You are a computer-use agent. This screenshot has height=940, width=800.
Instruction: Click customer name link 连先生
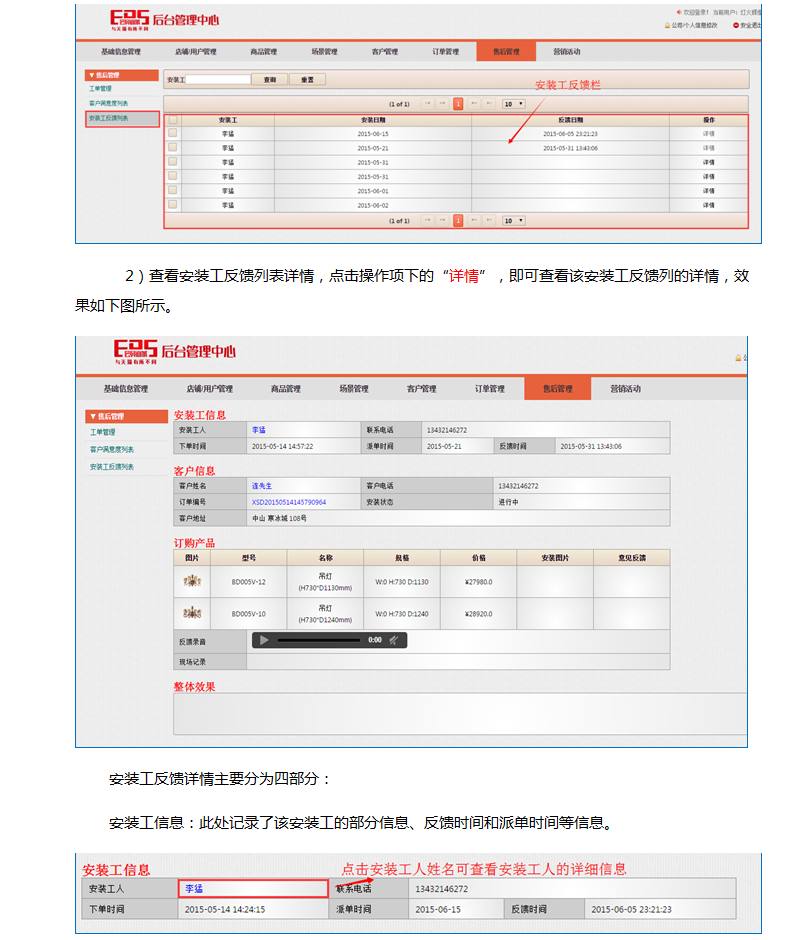click(261, 486)
